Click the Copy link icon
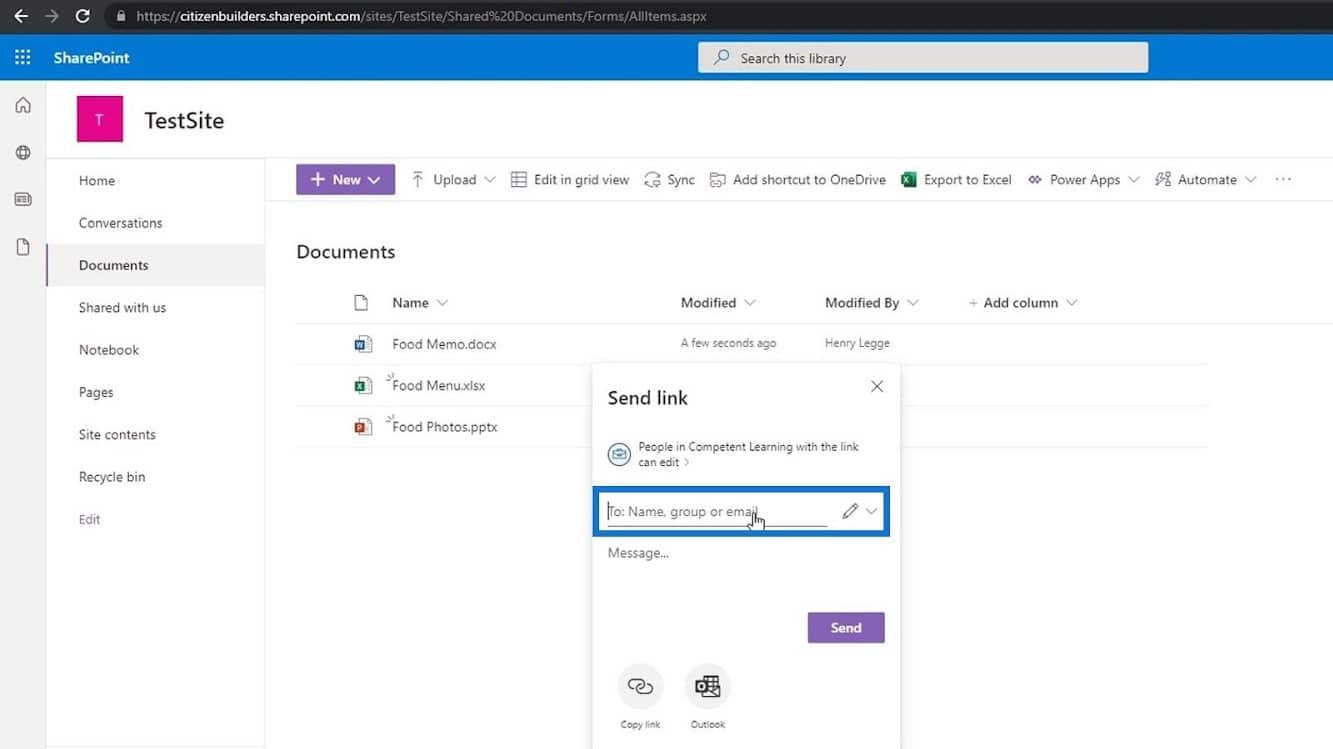Screen dimensions: 1333x749 tap(640, 687)
